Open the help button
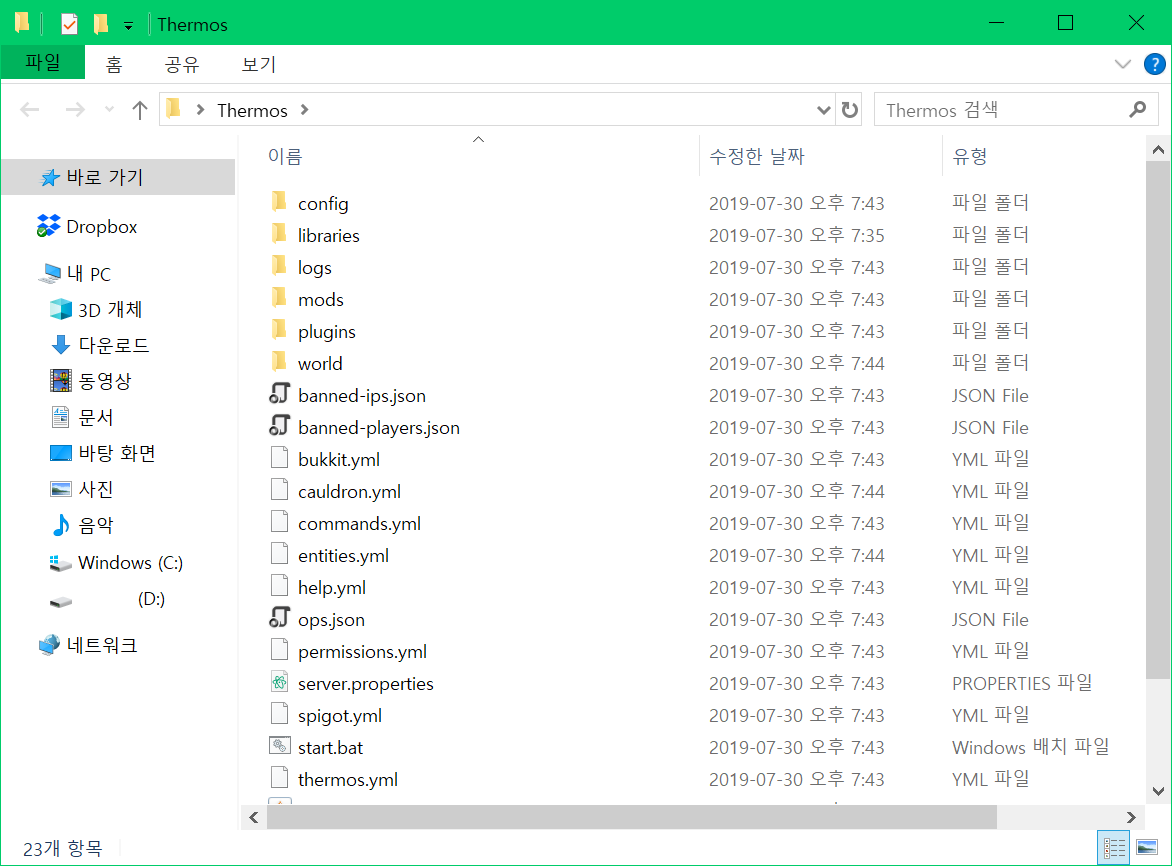The width and height of the screenshot is (1172, 866). point(1154,64)
